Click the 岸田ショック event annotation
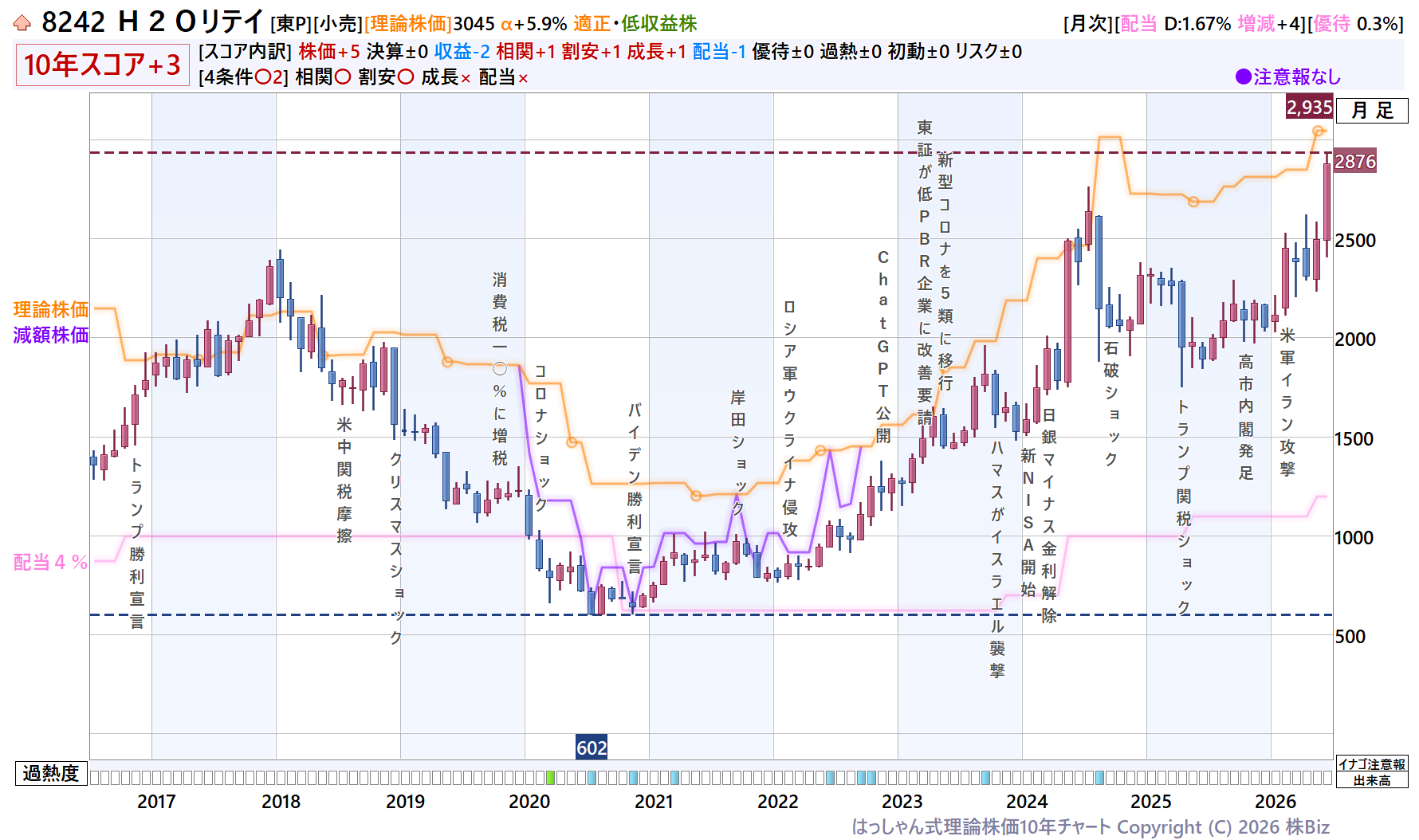This screenshot has width=1419, height=840. [x=738, y=453]
